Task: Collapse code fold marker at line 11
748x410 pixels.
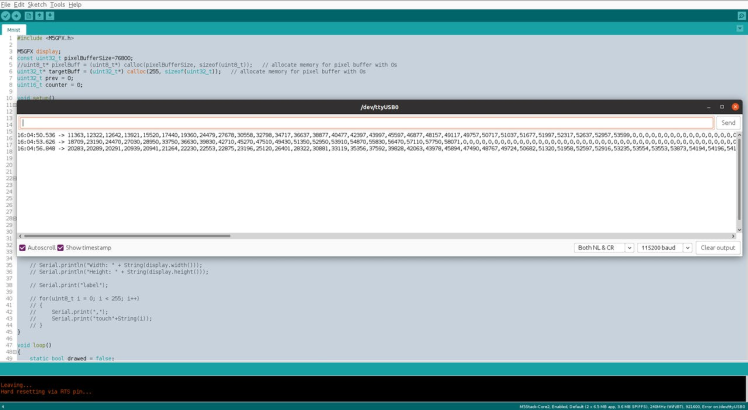Action: (14, 105)
